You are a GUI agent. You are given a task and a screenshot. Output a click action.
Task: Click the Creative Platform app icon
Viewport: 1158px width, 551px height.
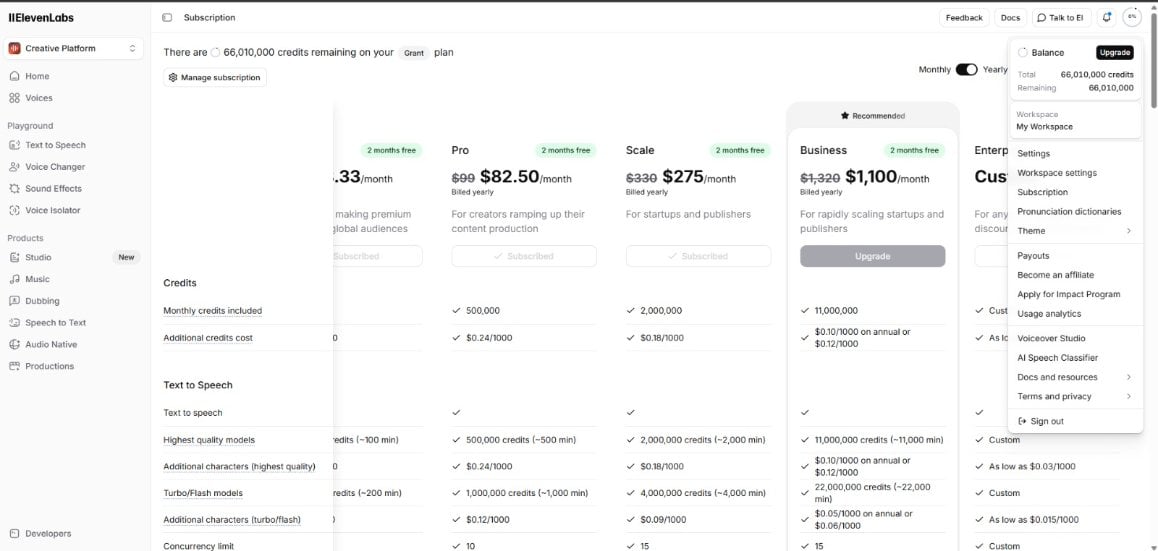(x=14, y=48)
